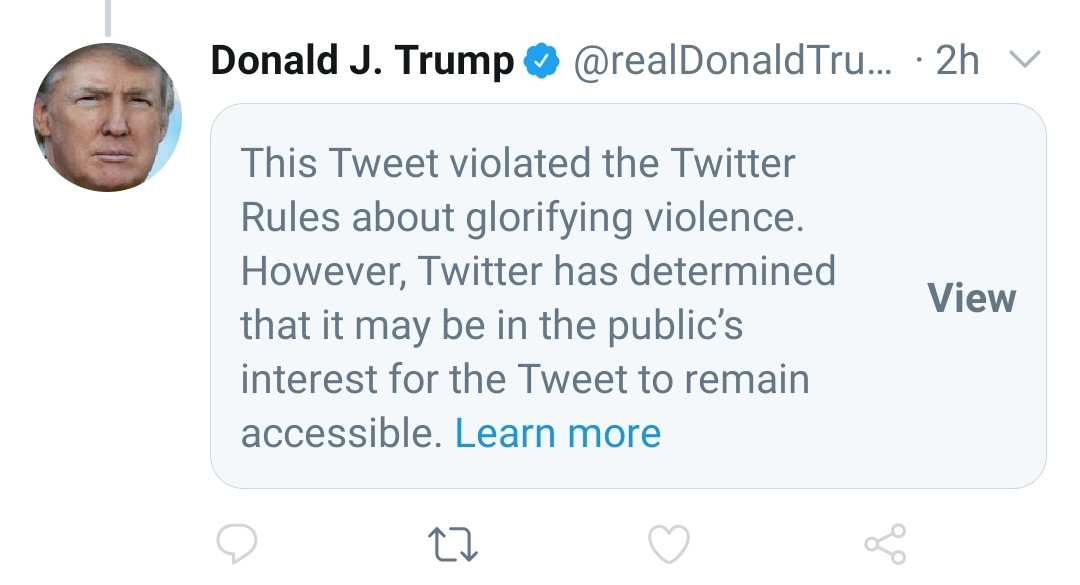Tap the 'that it may be in the public's' line
The height and width of the screenshot is (585, 1080).
click(x=492, y=326)
